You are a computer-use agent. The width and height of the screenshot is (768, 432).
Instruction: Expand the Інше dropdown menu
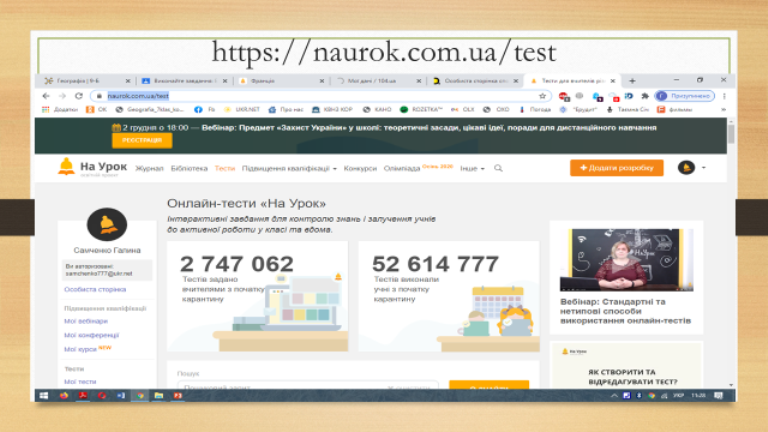472,168
